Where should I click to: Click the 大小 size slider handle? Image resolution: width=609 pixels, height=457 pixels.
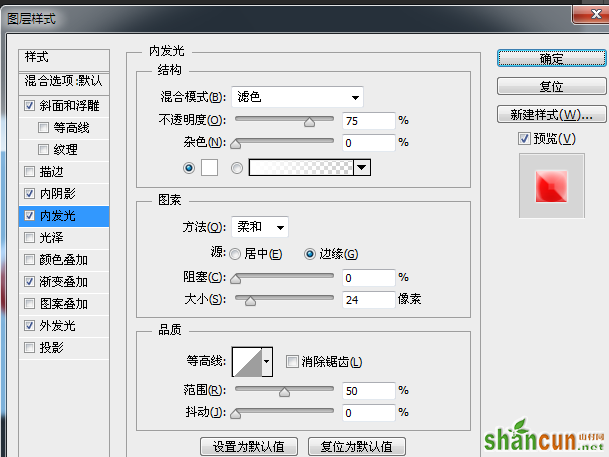[251, 301]
